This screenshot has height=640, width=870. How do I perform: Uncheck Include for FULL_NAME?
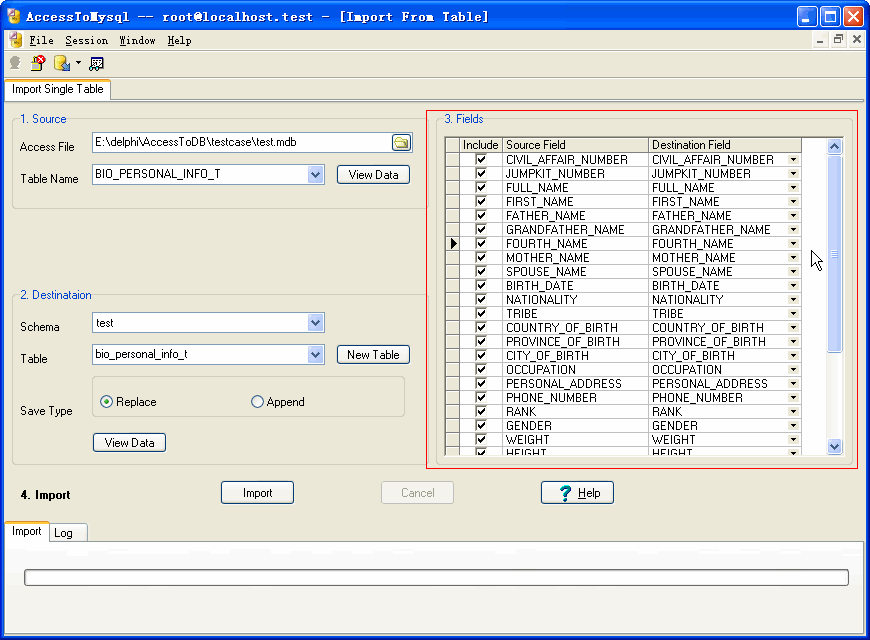coord(481,187)
